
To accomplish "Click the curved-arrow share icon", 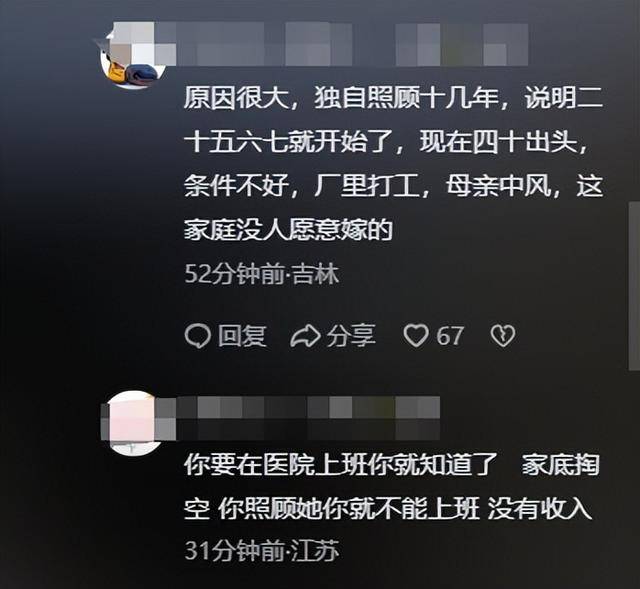I will click(x=305, y=336).
